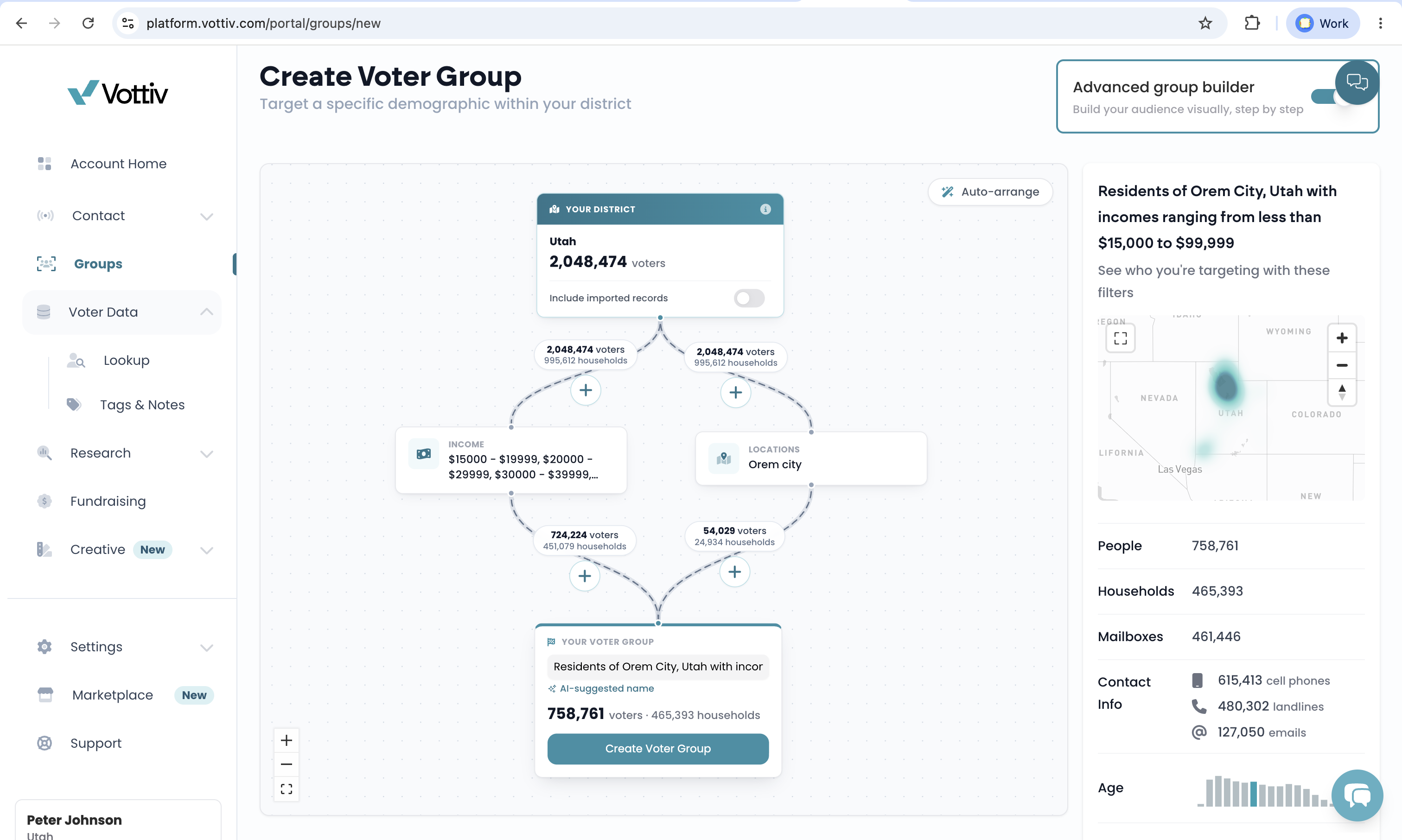Open Account Home in the sidebar
Viewport: 1402px width, 840px height.
click(x=118, y=164)
